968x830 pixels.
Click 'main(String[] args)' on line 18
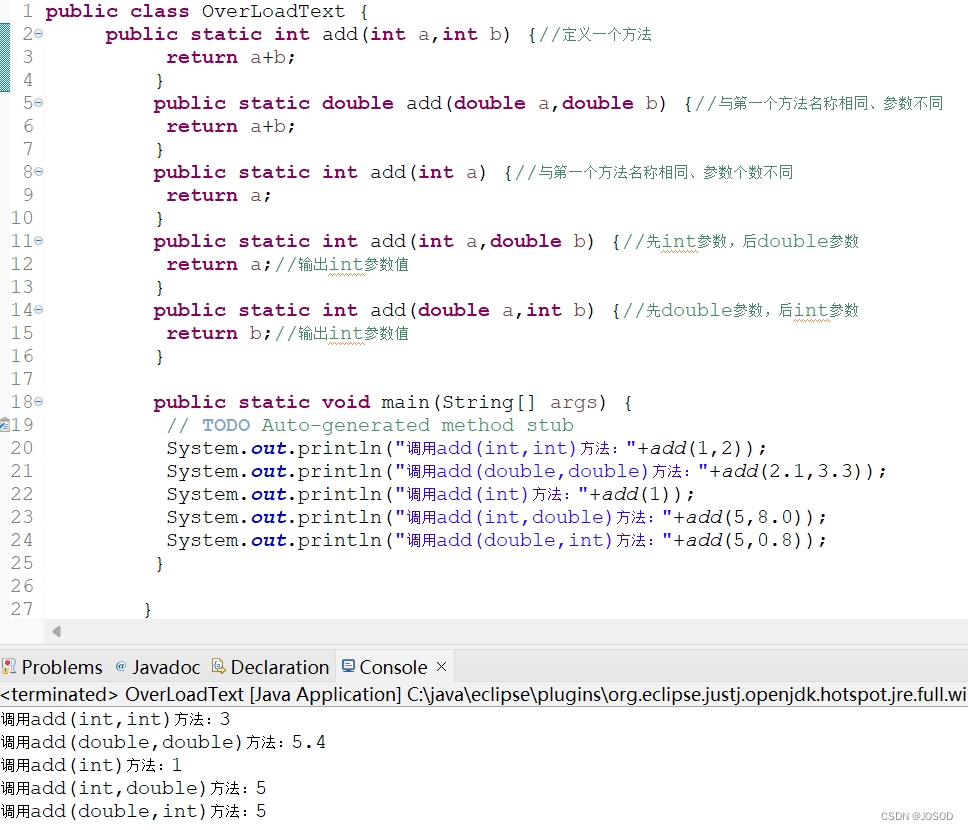coord(494,402)
